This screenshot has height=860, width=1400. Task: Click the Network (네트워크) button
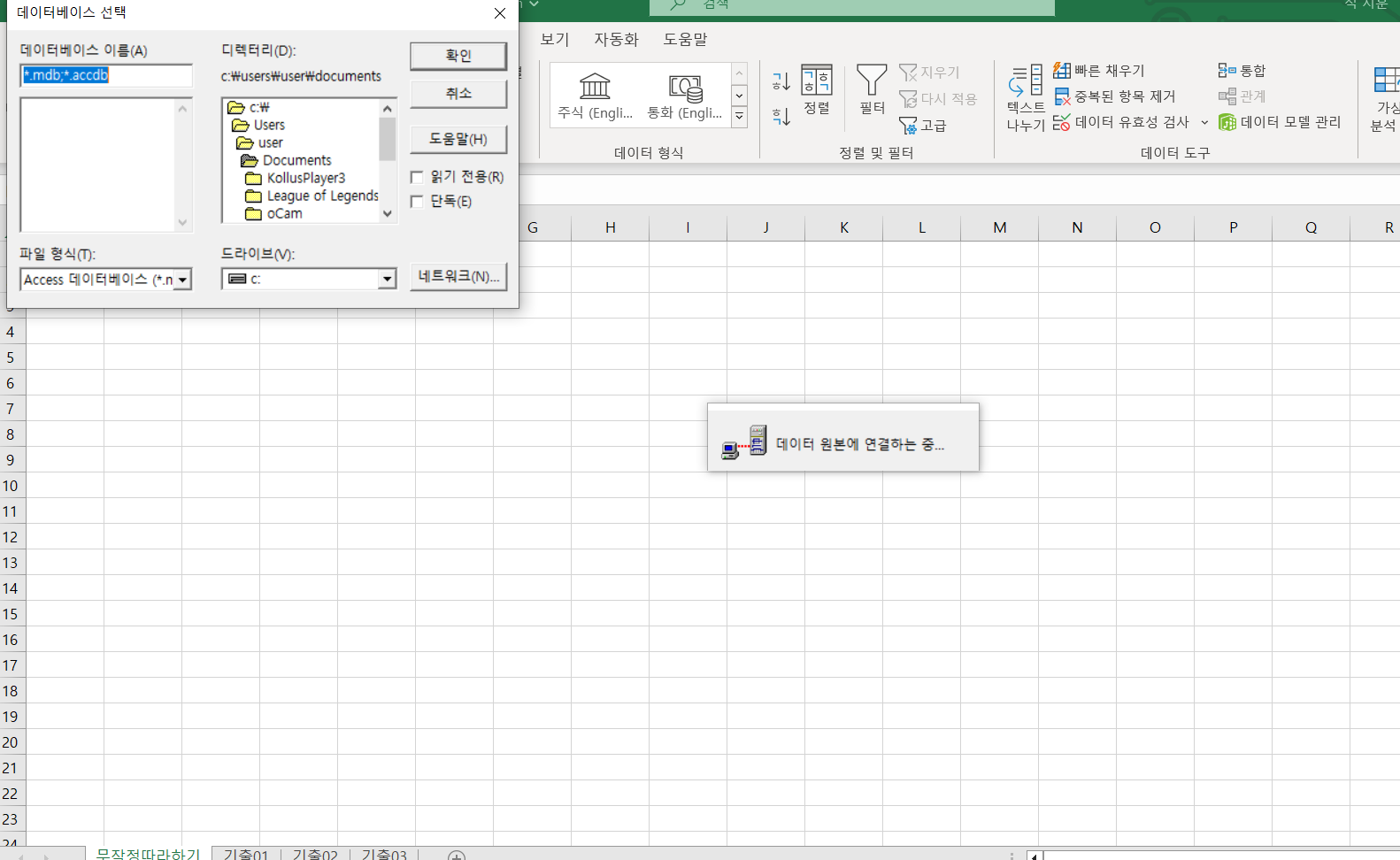(x=458, y=276)
